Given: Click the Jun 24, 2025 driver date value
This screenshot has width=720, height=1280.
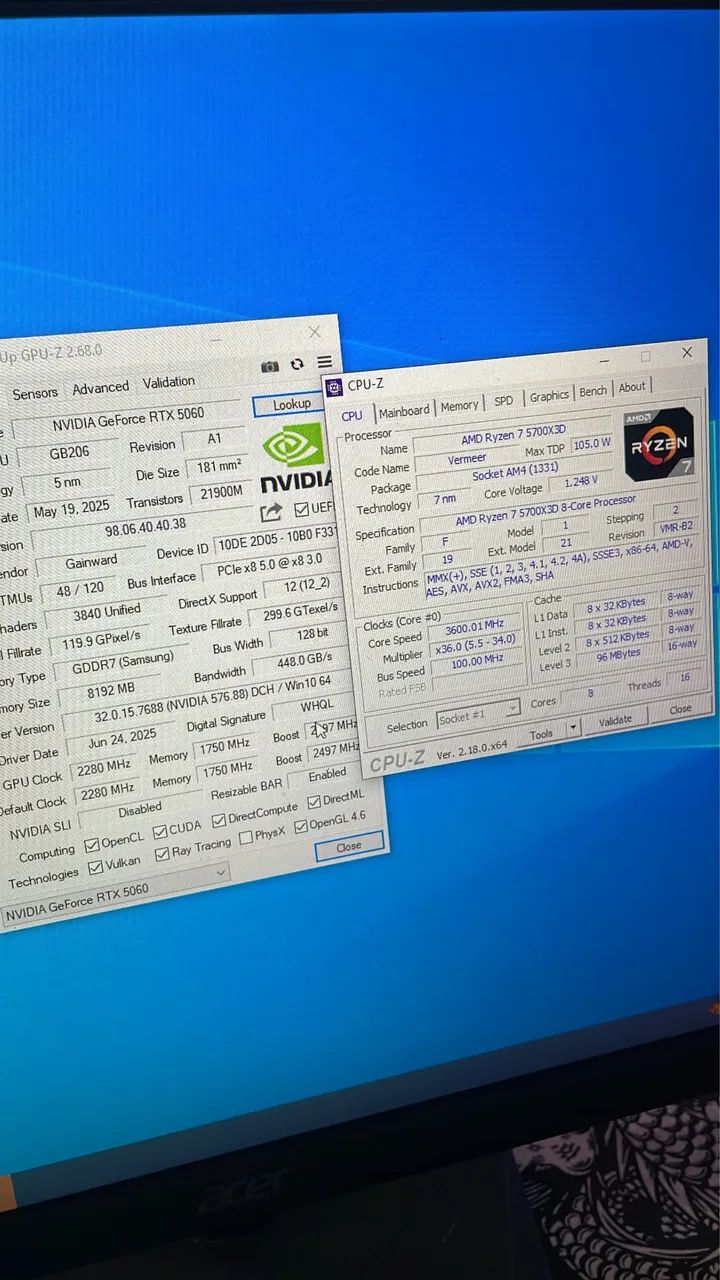Looking at the screenshot, I should [x=122, y=739].
